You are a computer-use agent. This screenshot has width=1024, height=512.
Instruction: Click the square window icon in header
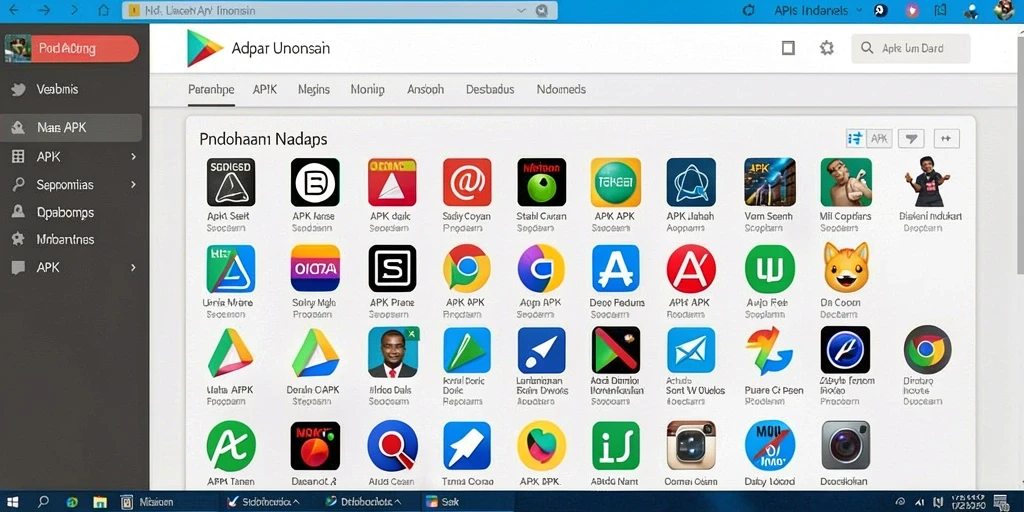788,48
